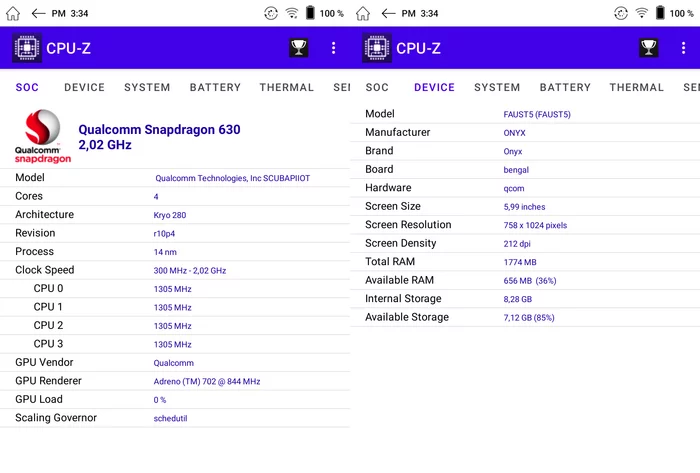Tap Revision value r10p4

164,233
